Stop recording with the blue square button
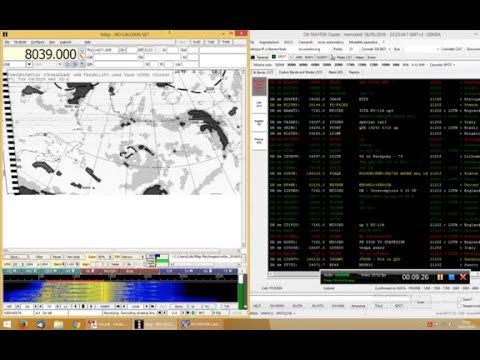 pyautogui.click(x=452, y=277)
